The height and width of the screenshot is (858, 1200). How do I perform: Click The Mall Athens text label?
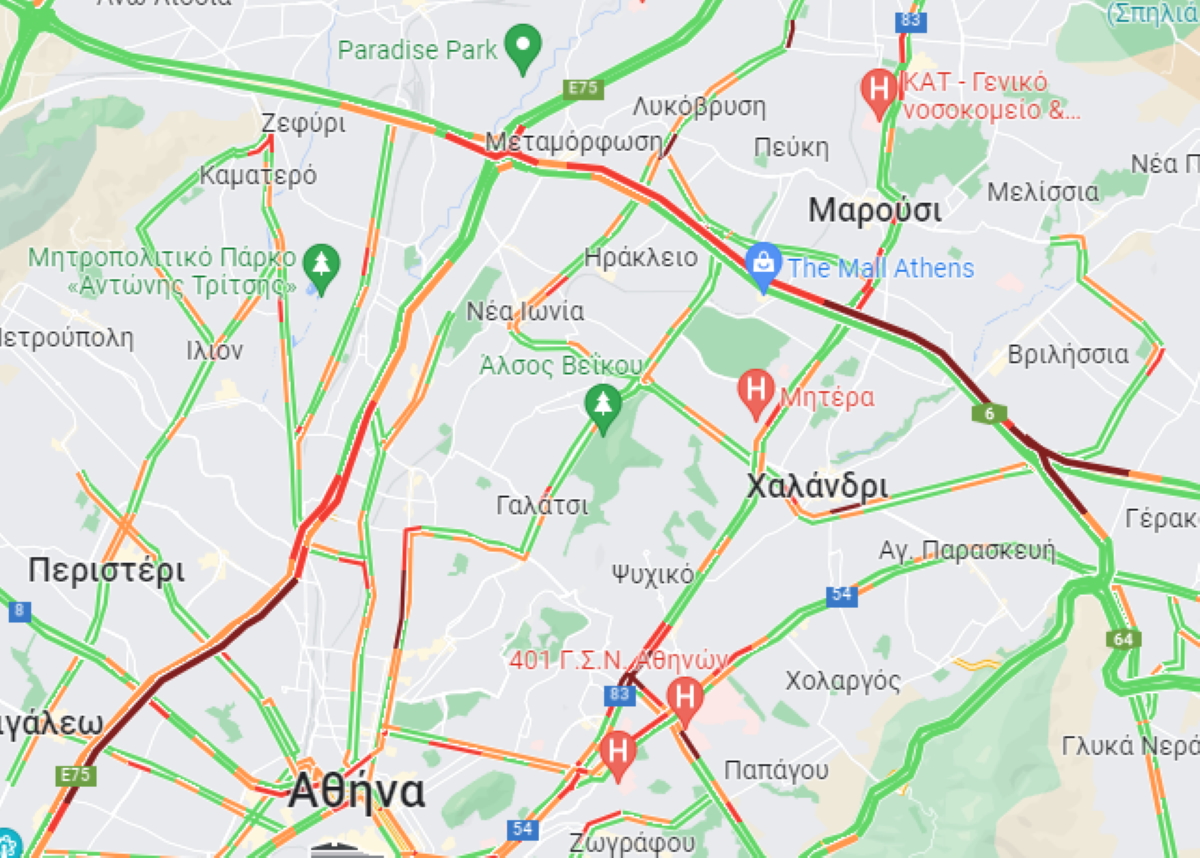click(881, 268)
